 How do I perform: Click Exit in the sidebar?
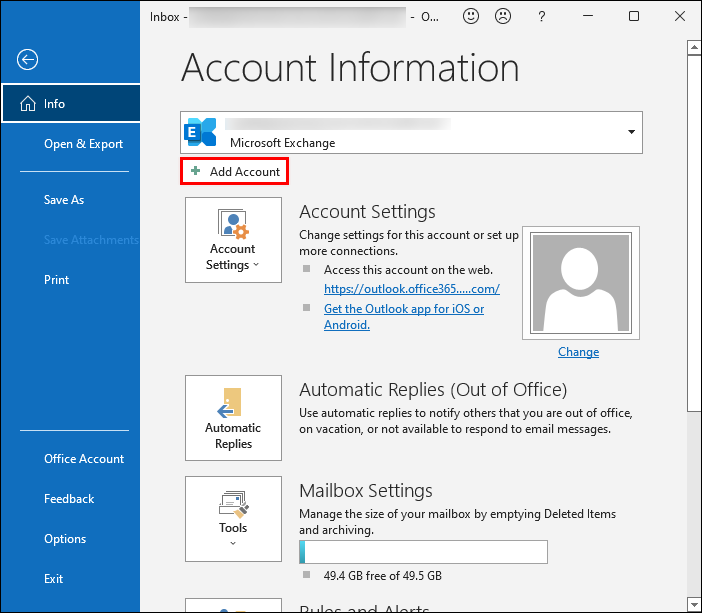coord(53,579)
